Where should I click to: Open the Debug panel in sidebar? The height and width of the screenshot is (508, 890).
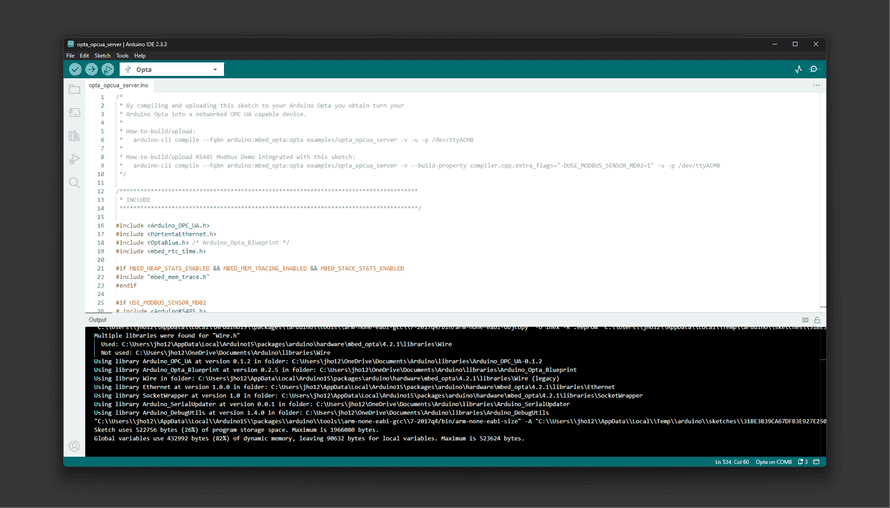74,160
